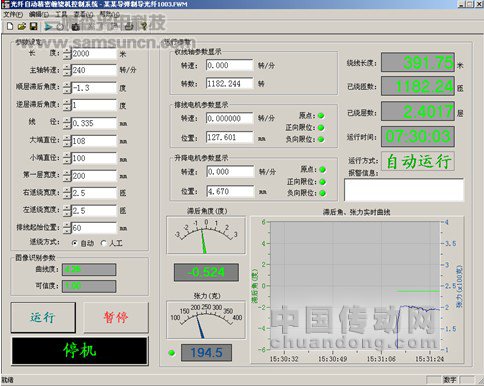Click the 原点 indicator light in 升降电机参数显示

[x=322, y=169]
